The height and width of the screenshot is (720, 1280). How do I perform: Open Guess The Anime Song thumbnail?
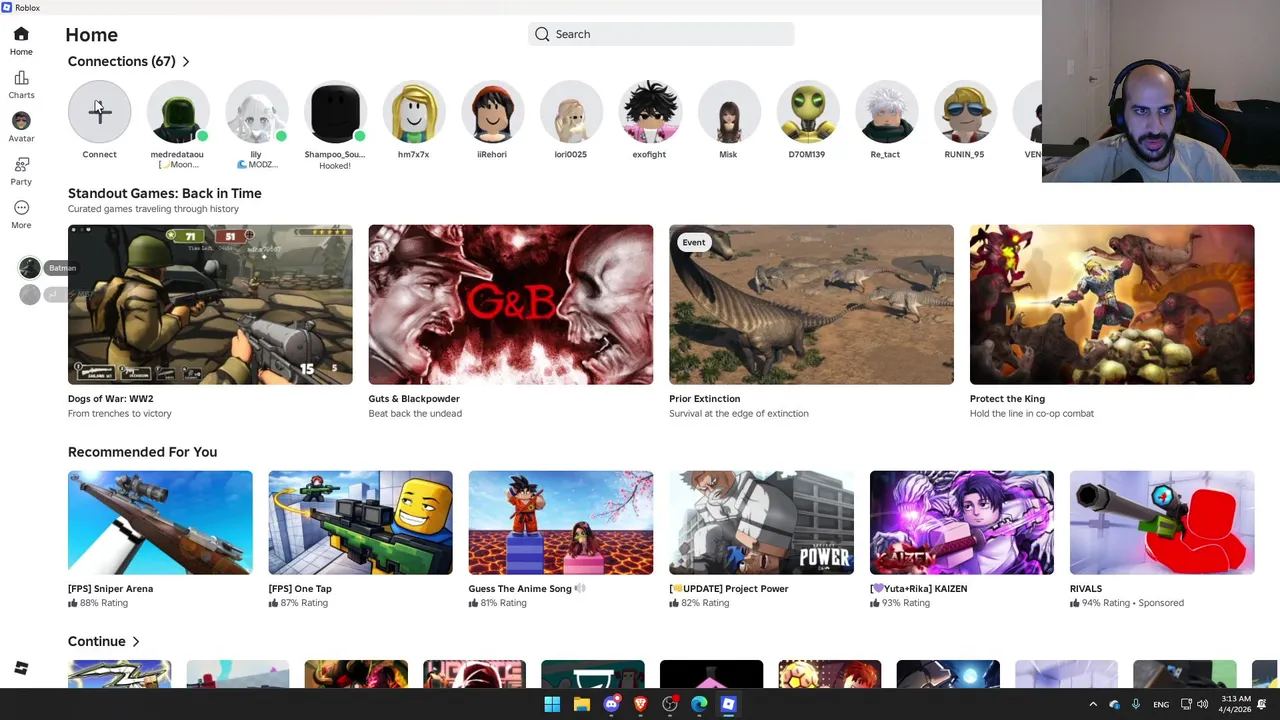(561, 522)
